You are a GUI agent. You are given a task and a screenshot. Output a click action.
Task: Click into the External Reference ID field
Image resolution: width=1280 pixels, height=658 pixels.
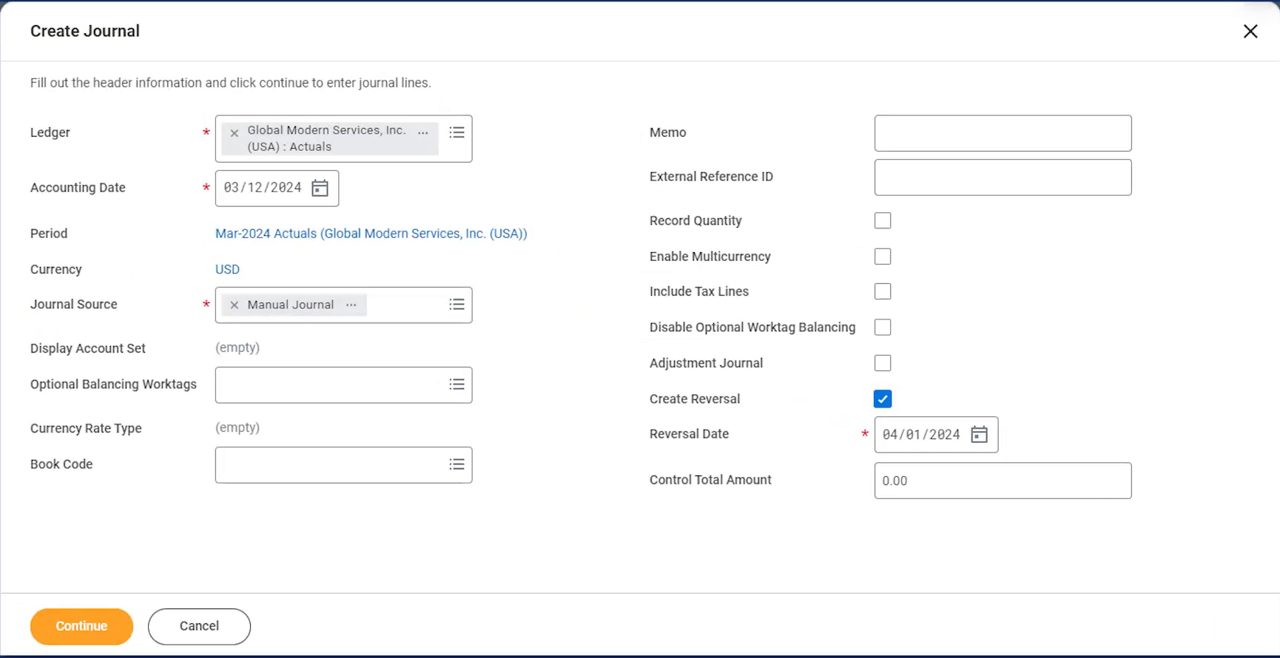point(1003,177)
